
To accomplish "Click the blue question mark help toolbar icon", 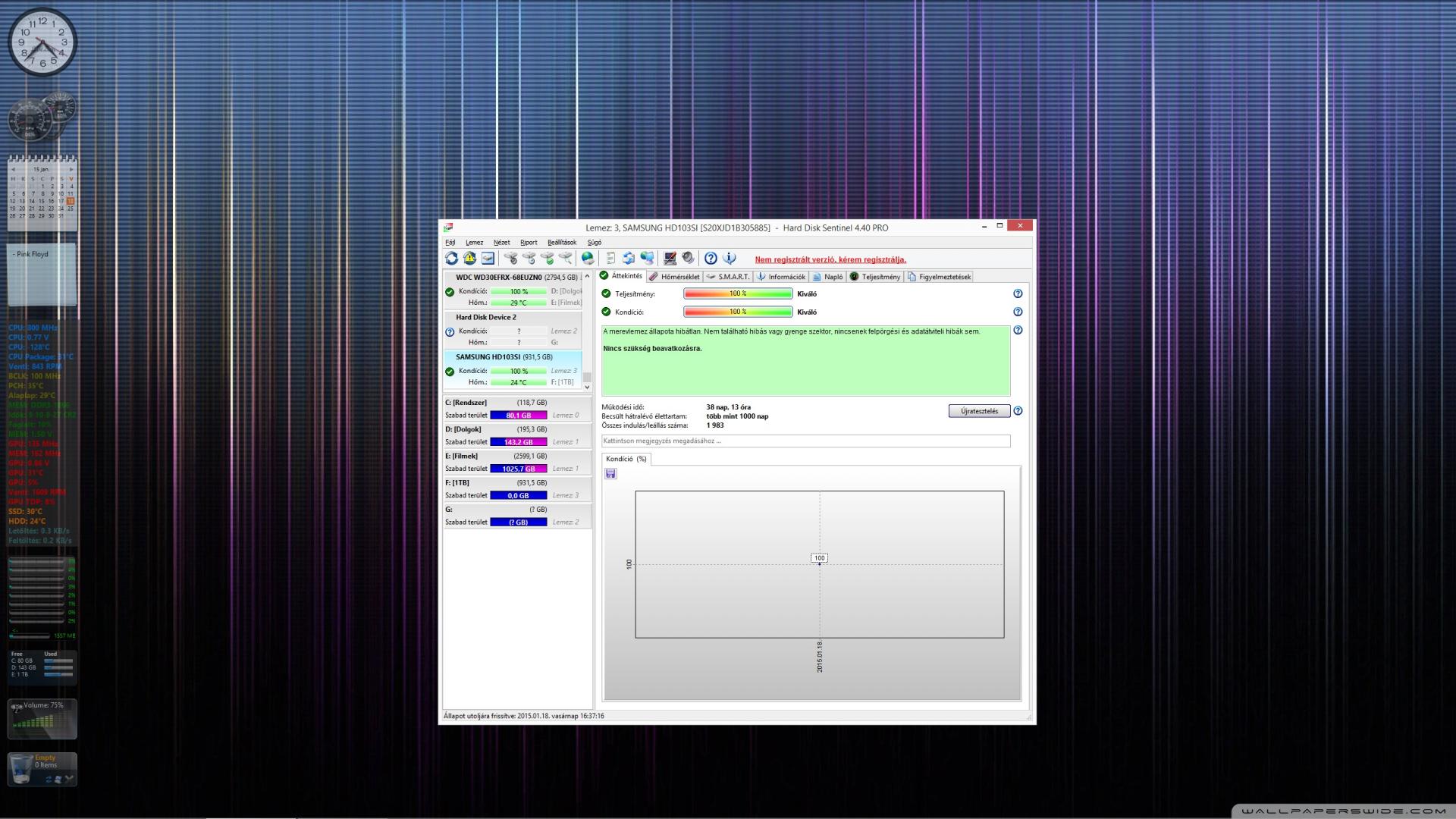I will (x=711, y=259).
